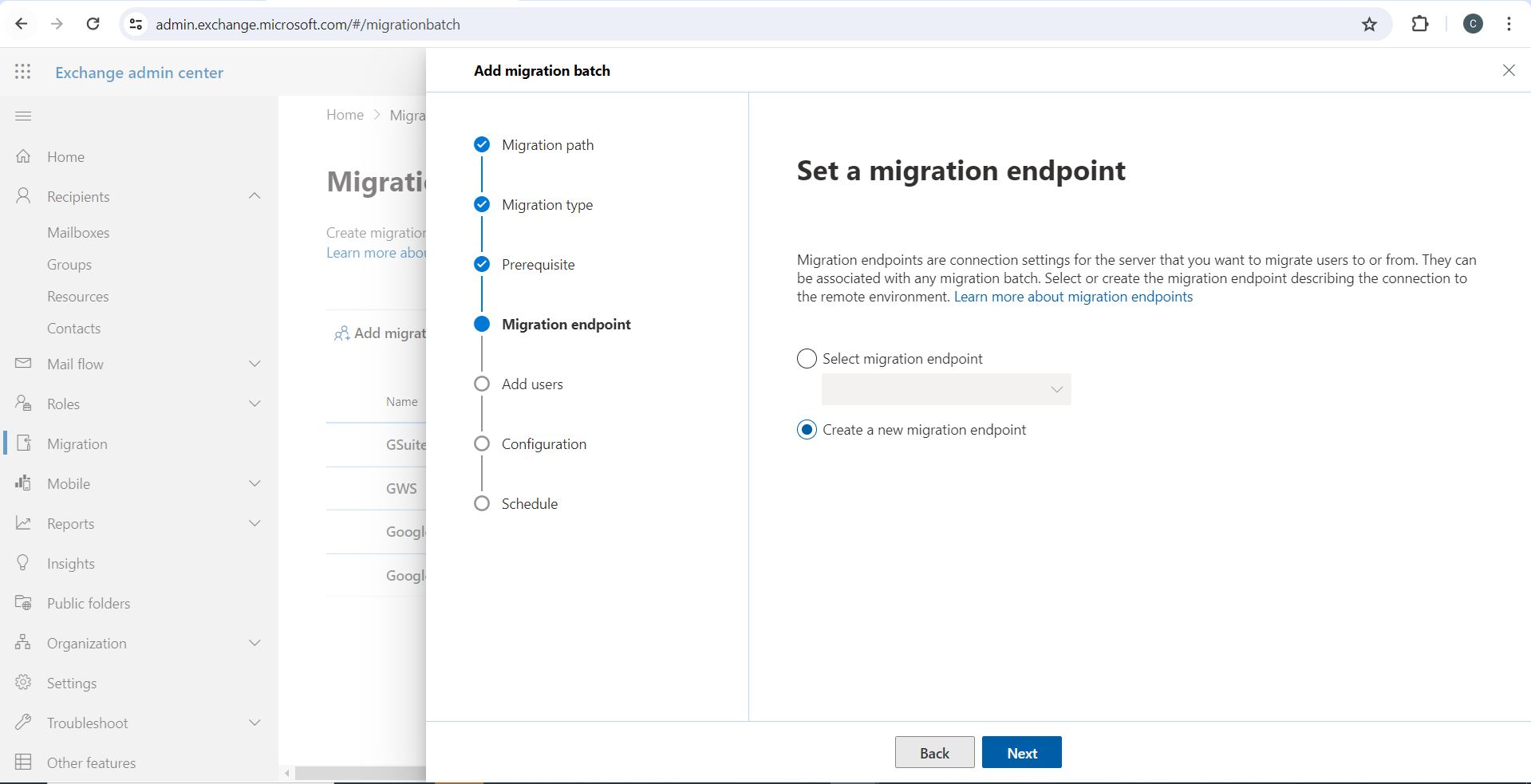1531x784 pixels.
Task: Click the Insights lightbulb icon
Action: coord(23,563)
